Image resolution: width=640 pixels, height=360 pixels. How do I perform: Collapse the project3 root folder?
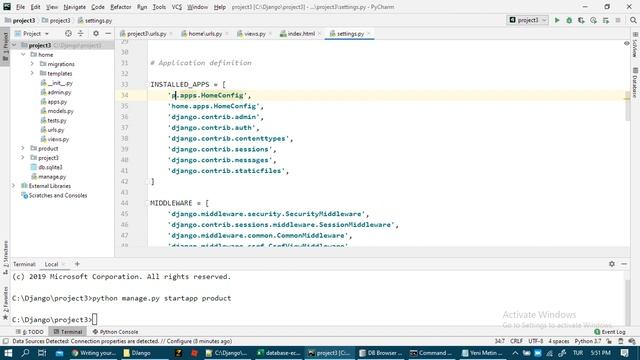point(14,45)
